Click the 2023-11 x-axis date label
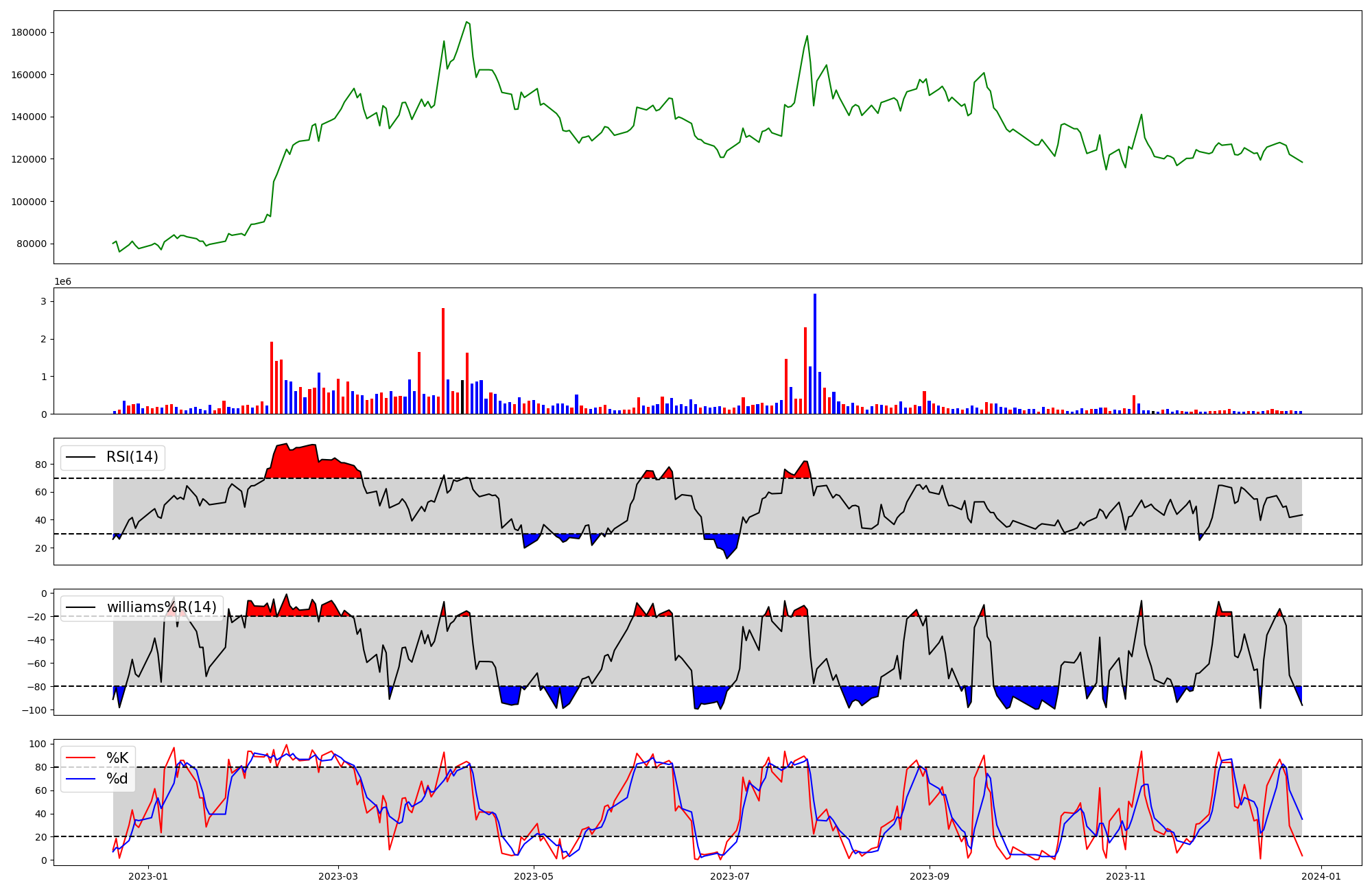The height and width of the screenshot is (892, 1372). [x=1126, y=876]
